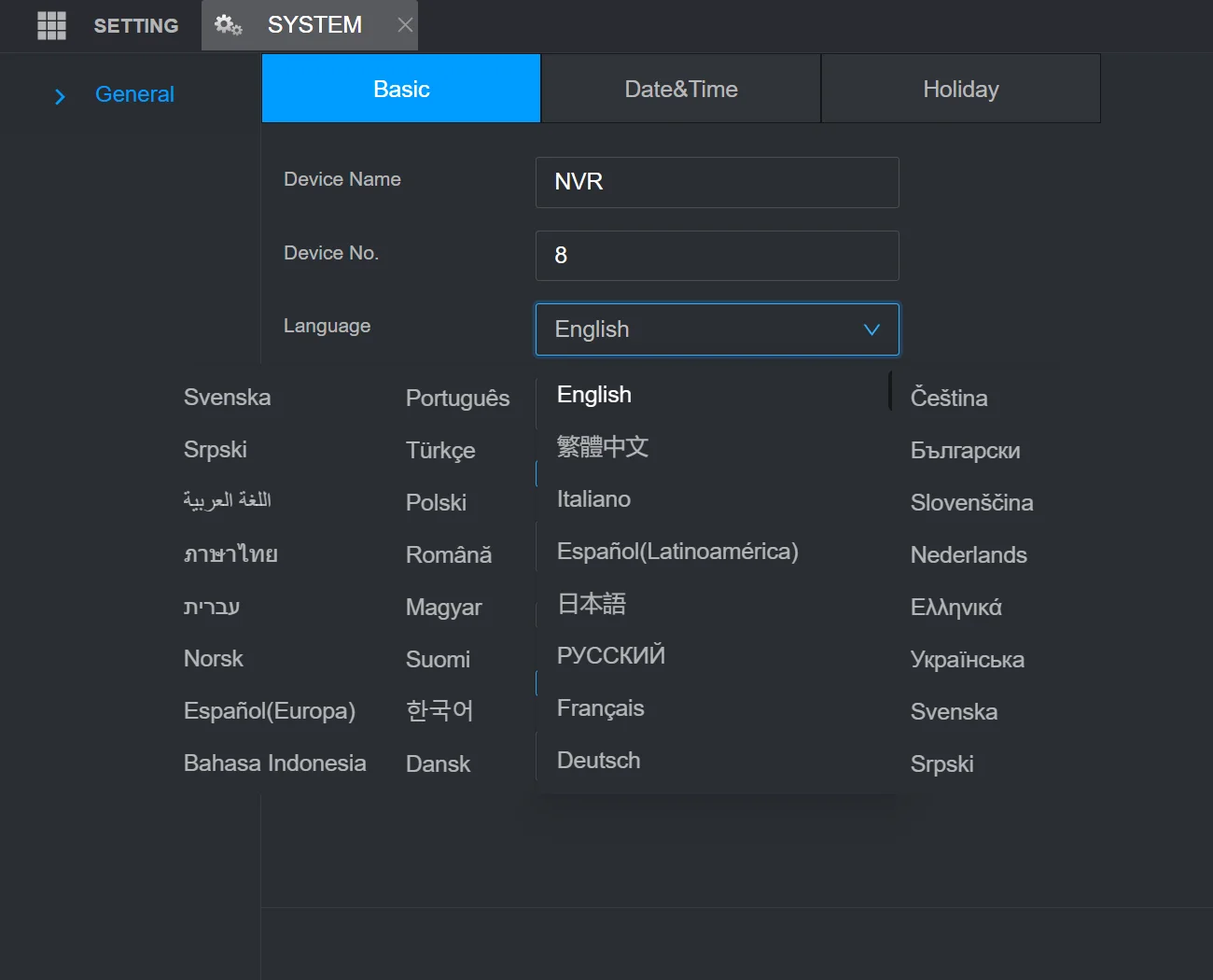Screen dimensions: 1213x980
Task: Select Français as the language
Action: coord(600,707)
